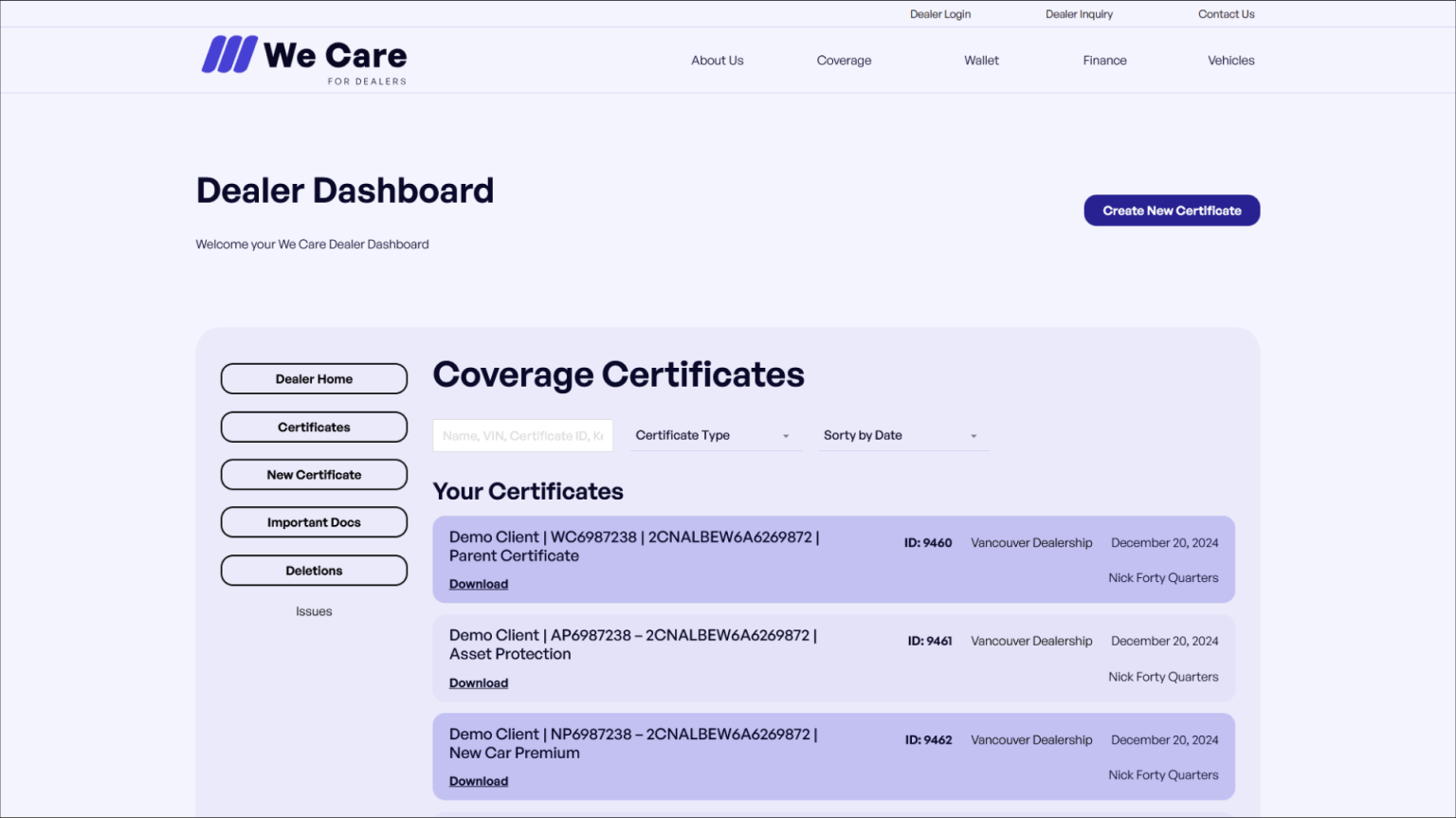This screenshot has height=818, width=1456.
Task: Go to Dealer Home in sidebar
Action: pos(314,379)
